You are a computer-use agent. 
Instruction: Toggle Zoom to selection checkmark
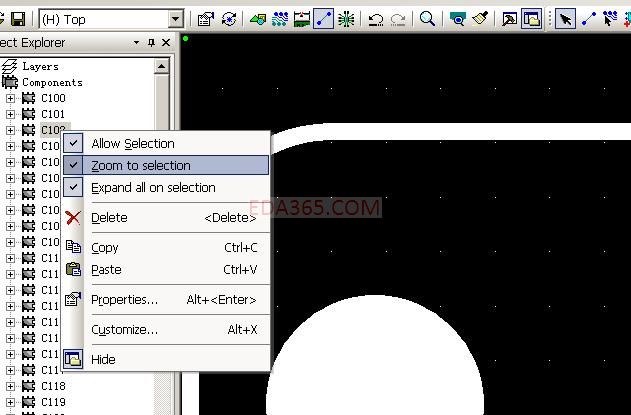coord(73,165)
